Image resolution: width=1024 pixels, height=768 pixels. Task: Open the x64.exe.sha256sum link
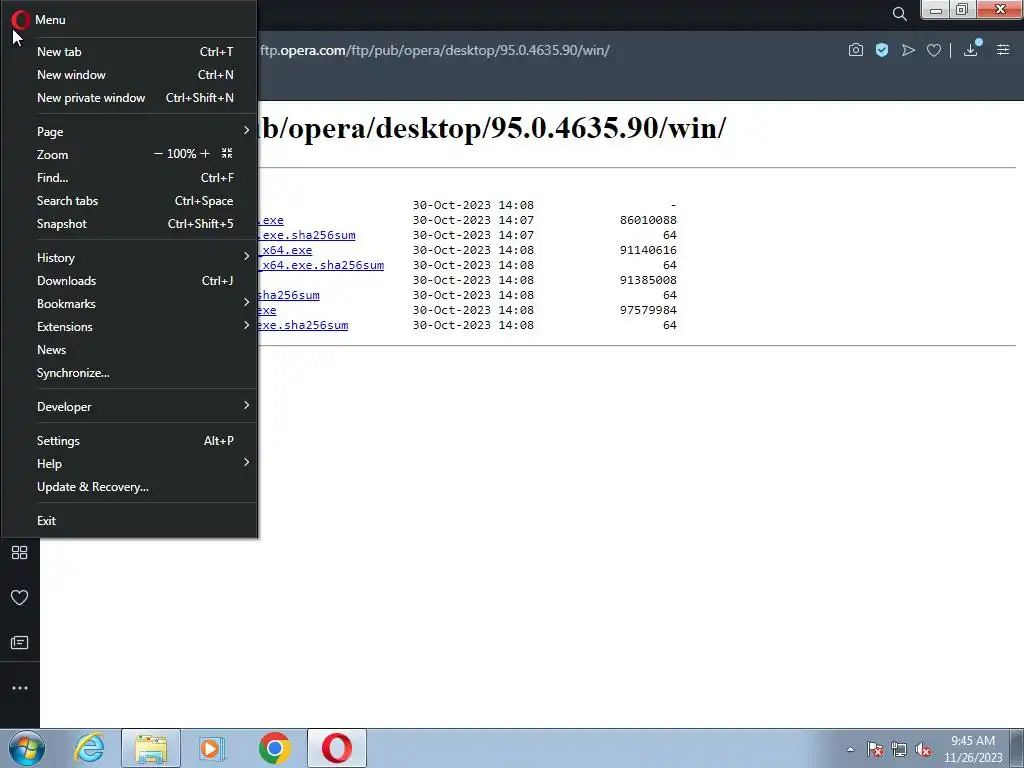[321, 265]
